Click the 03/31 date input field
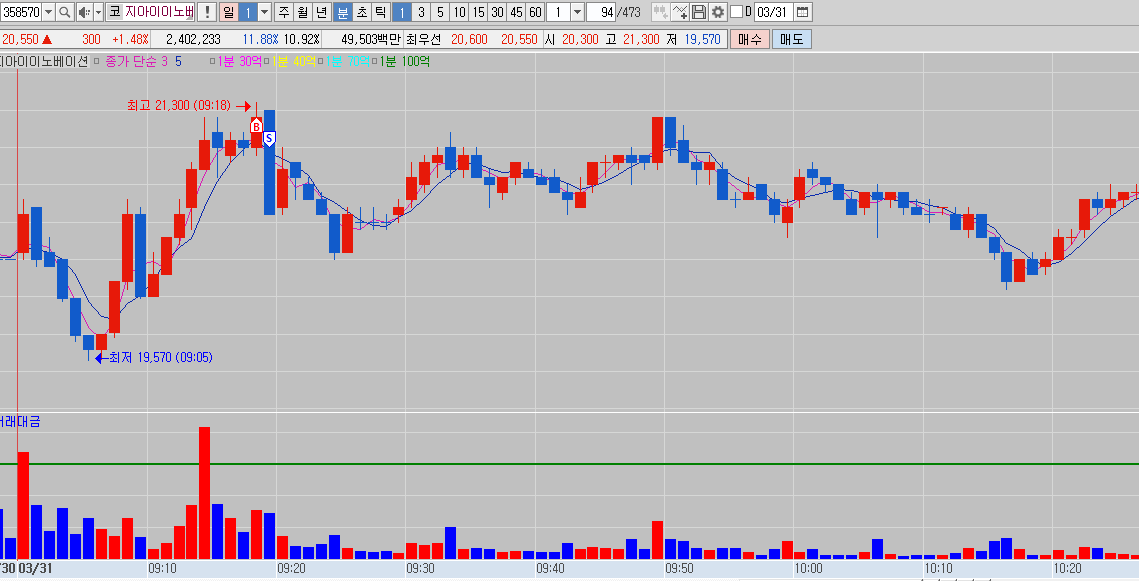The height and width of the screenshot is (581, 1139). pyautogui.click(x=772, y=12)
